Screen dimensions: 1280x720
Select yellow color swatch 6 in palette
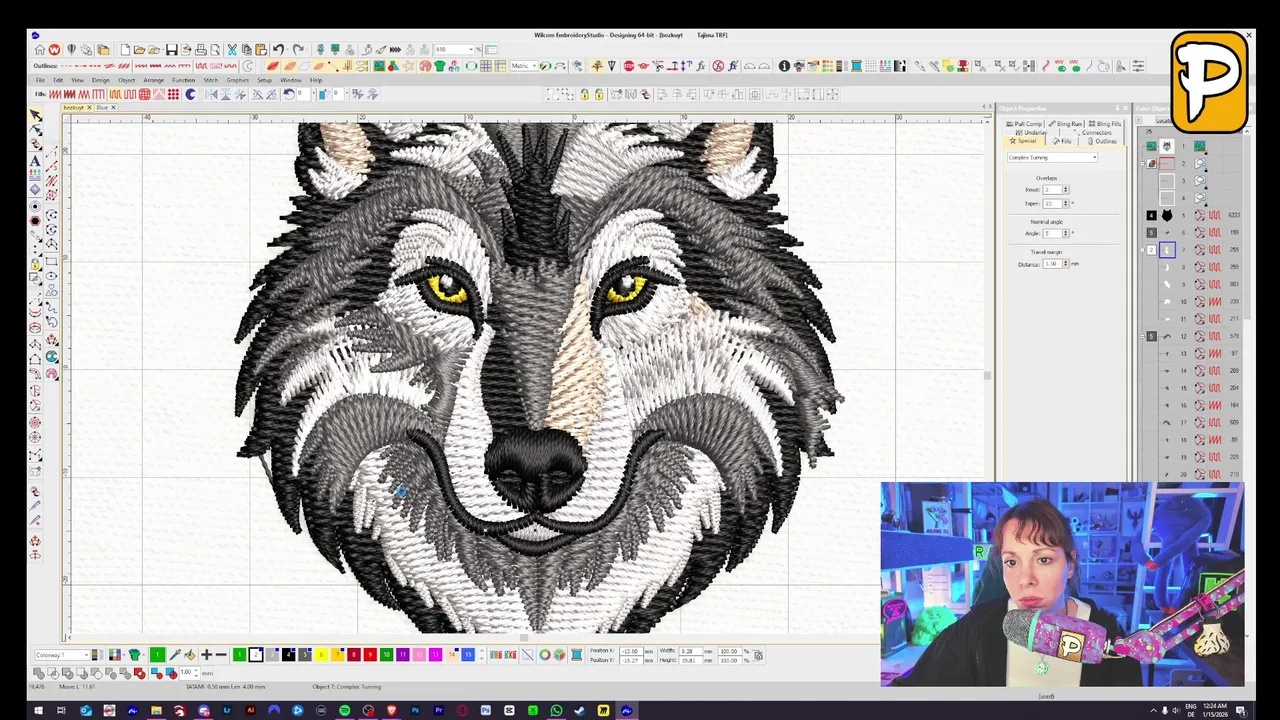click(321, 655)
